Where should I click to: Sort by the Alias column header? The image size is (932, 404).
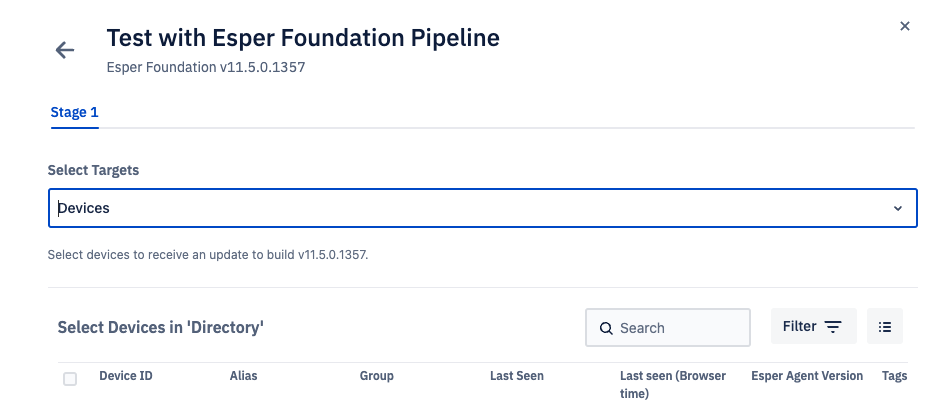(244, 376)
